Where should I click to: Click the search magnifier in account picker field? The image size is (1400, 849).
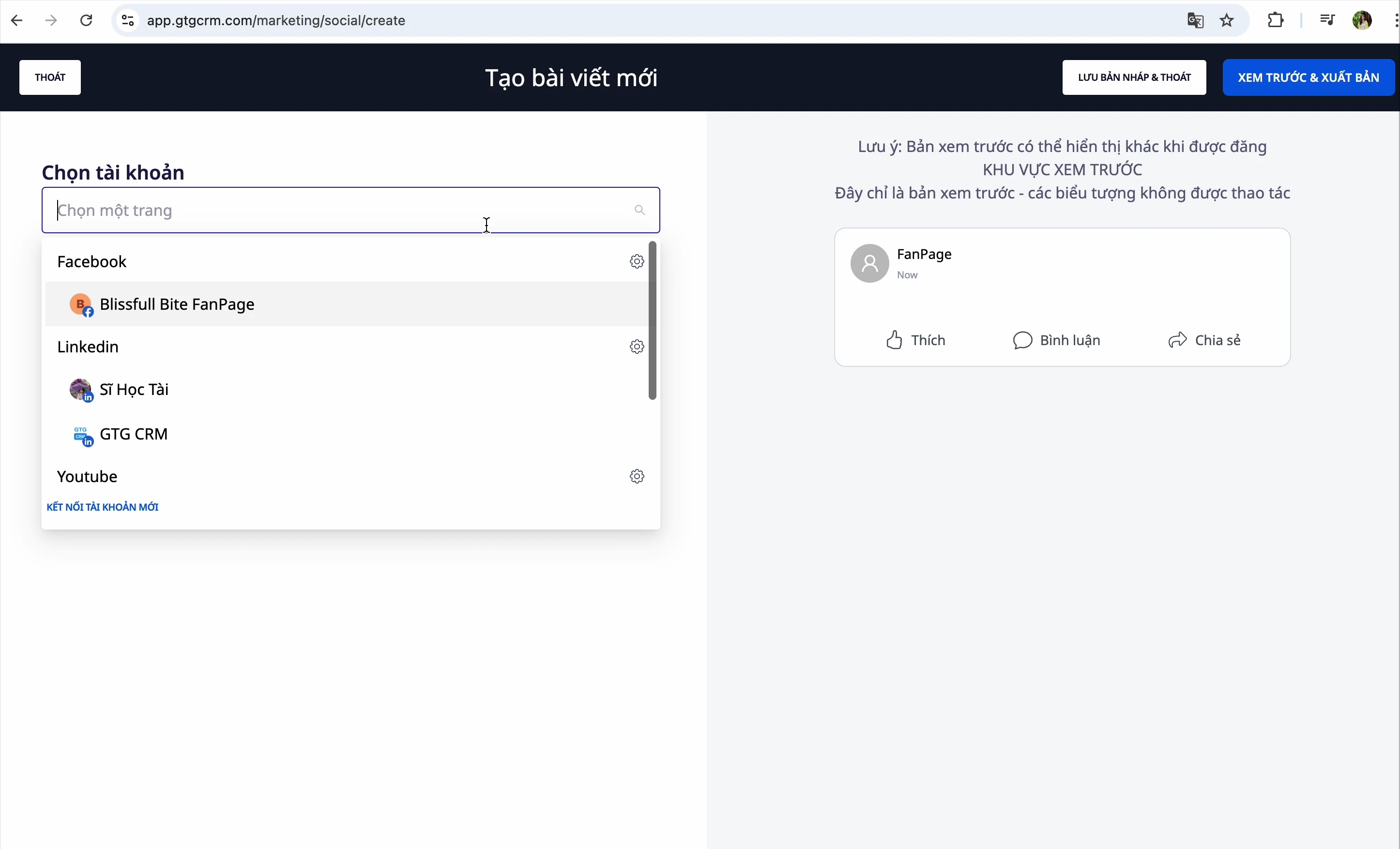pos(639,210)
